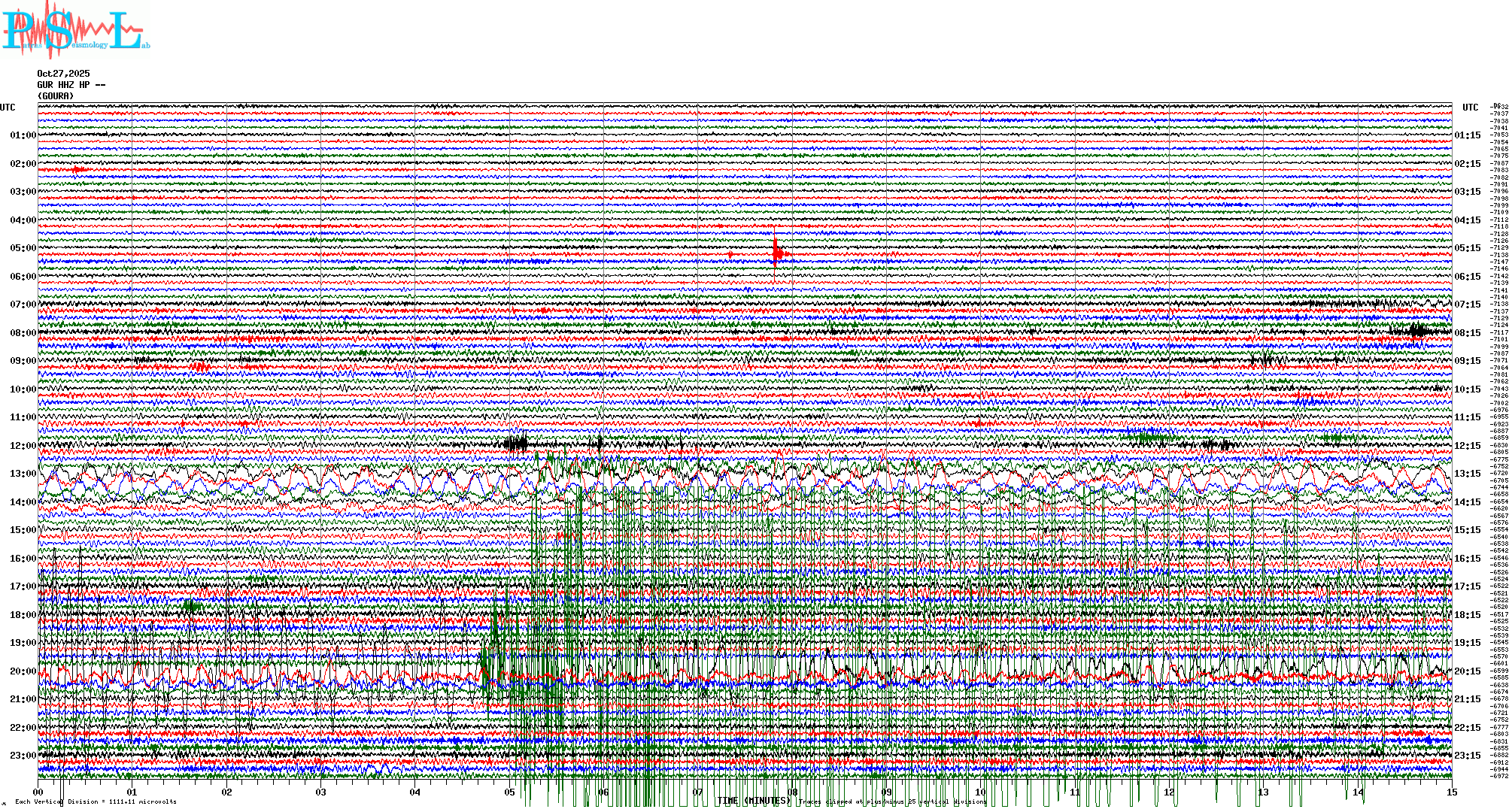Click the UTC label at top left
This screenshot has width=1512, height=812.
tap(8, 108)
